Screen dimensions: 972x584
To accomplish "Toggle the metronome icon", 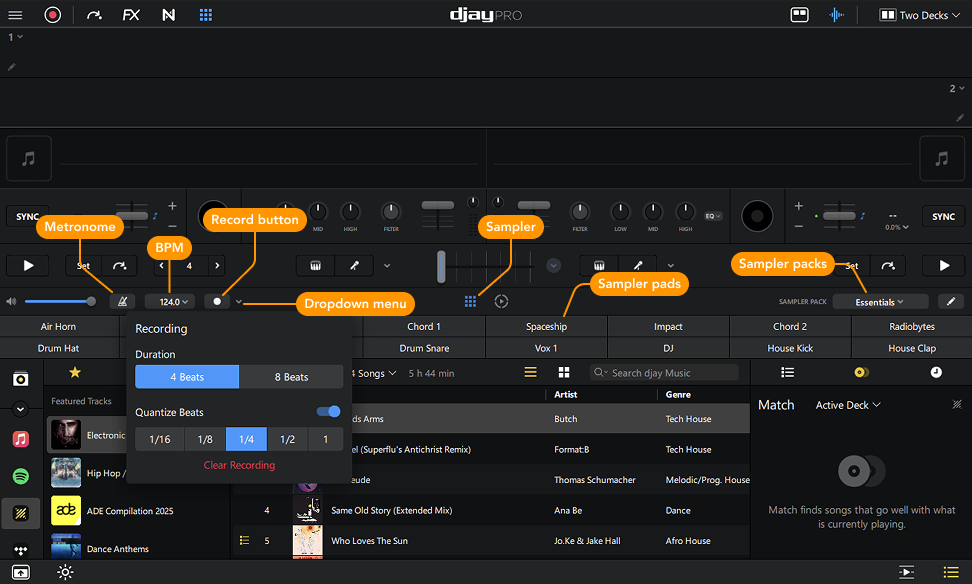I will 120,301.
